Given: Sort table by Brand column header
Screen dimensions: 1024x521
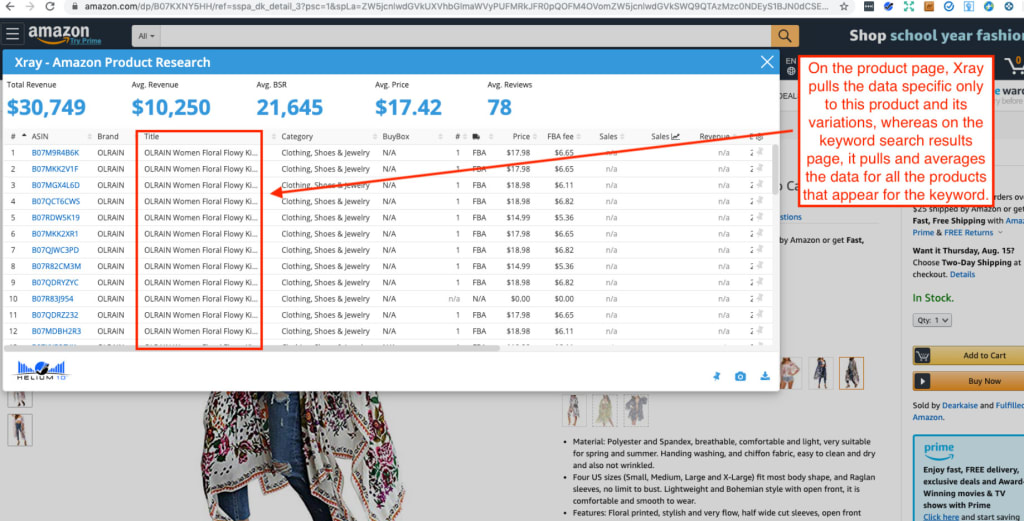Looking at the screenshot, I should click(x=108, y=136).
